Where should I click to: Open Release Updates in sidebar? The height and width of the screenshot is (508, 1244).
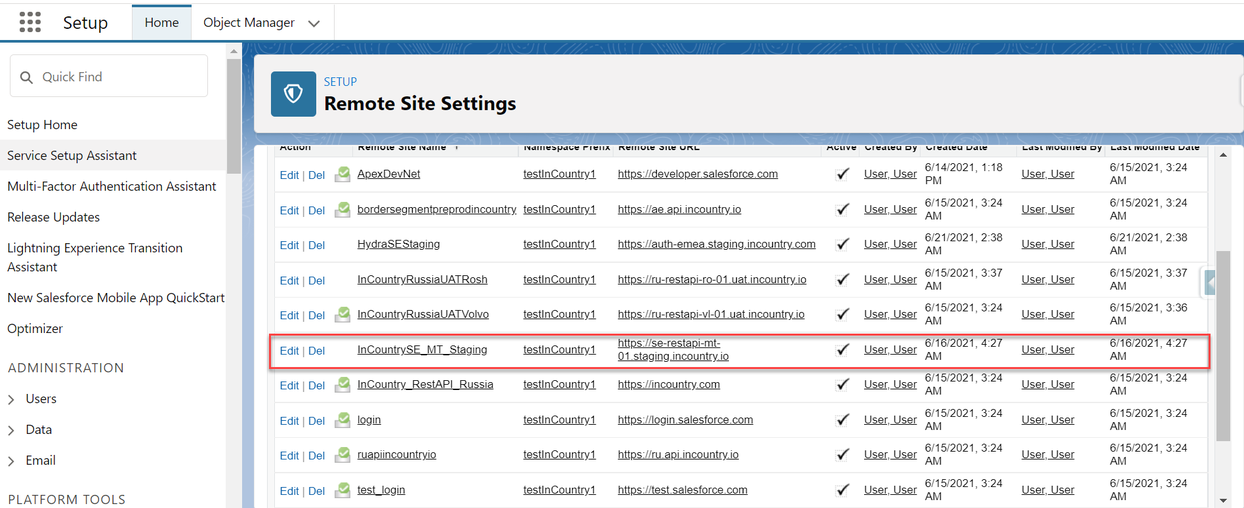(54, 217)
